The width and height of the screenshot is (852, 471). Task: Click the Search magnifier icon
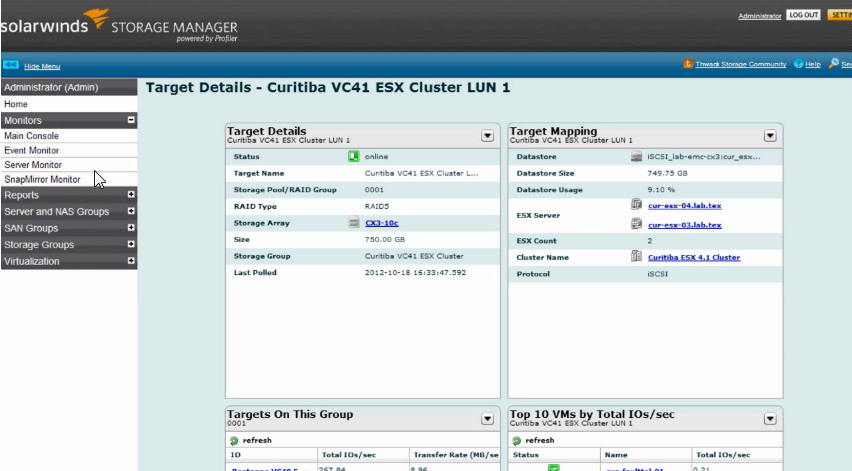pos(834,64)
